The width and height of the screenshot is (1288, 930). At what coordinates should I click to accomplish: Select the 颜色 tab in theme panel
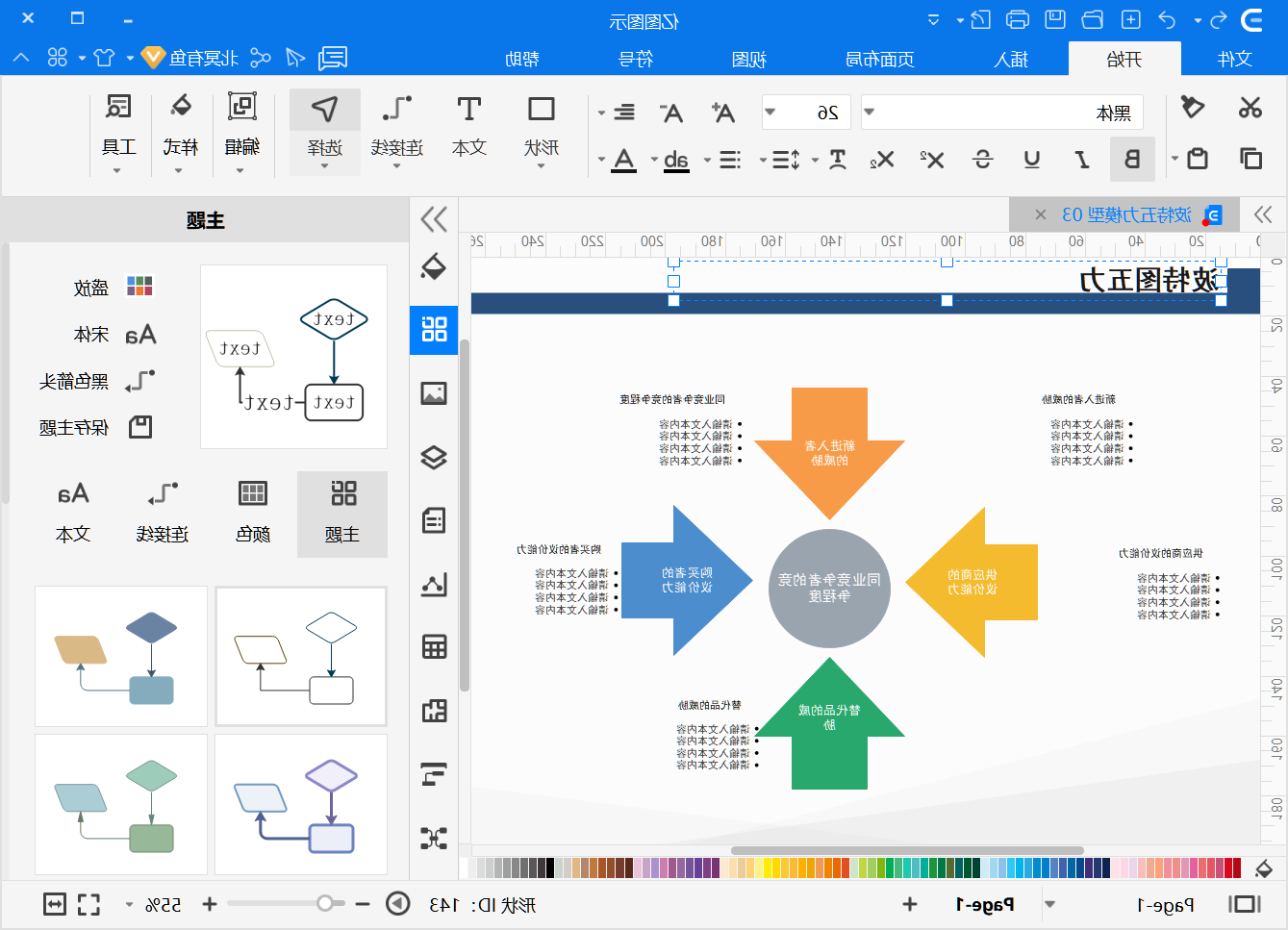point(253,514)
